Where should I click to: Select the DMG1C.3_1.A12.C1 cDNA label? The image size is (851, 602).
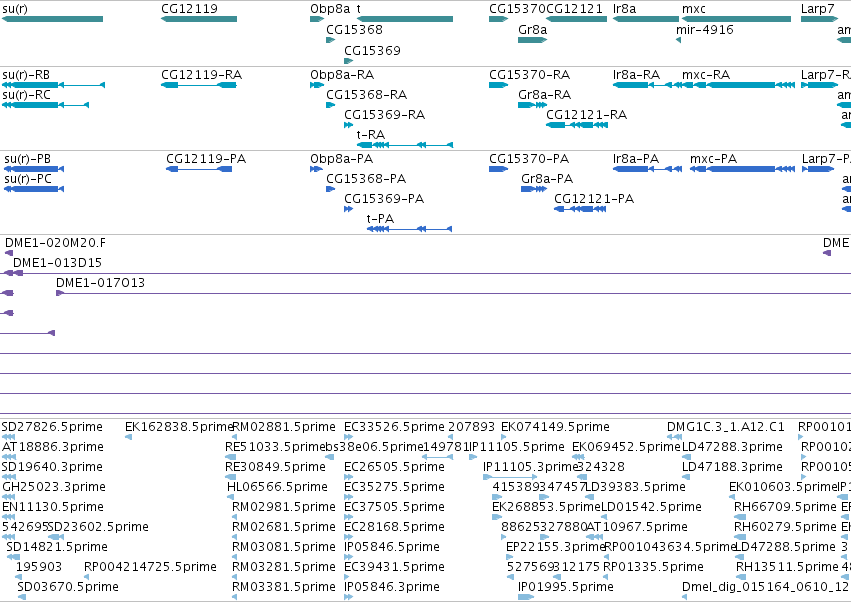click(726, 427)
